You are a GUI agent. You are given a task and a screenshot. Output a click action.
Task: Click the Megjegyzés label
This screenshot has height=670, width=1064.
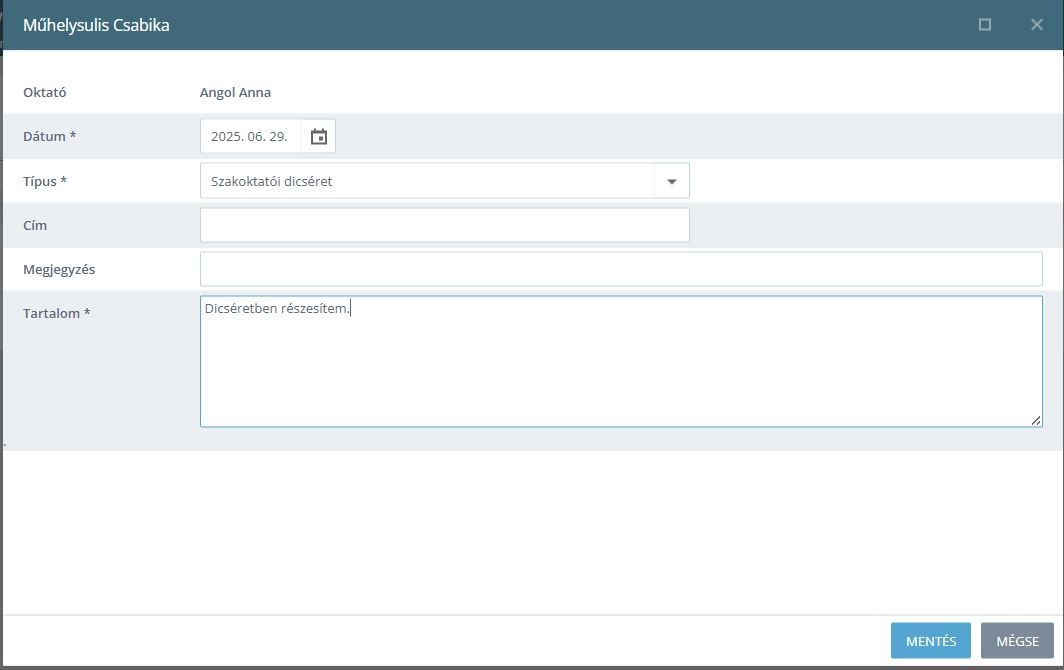59,269
